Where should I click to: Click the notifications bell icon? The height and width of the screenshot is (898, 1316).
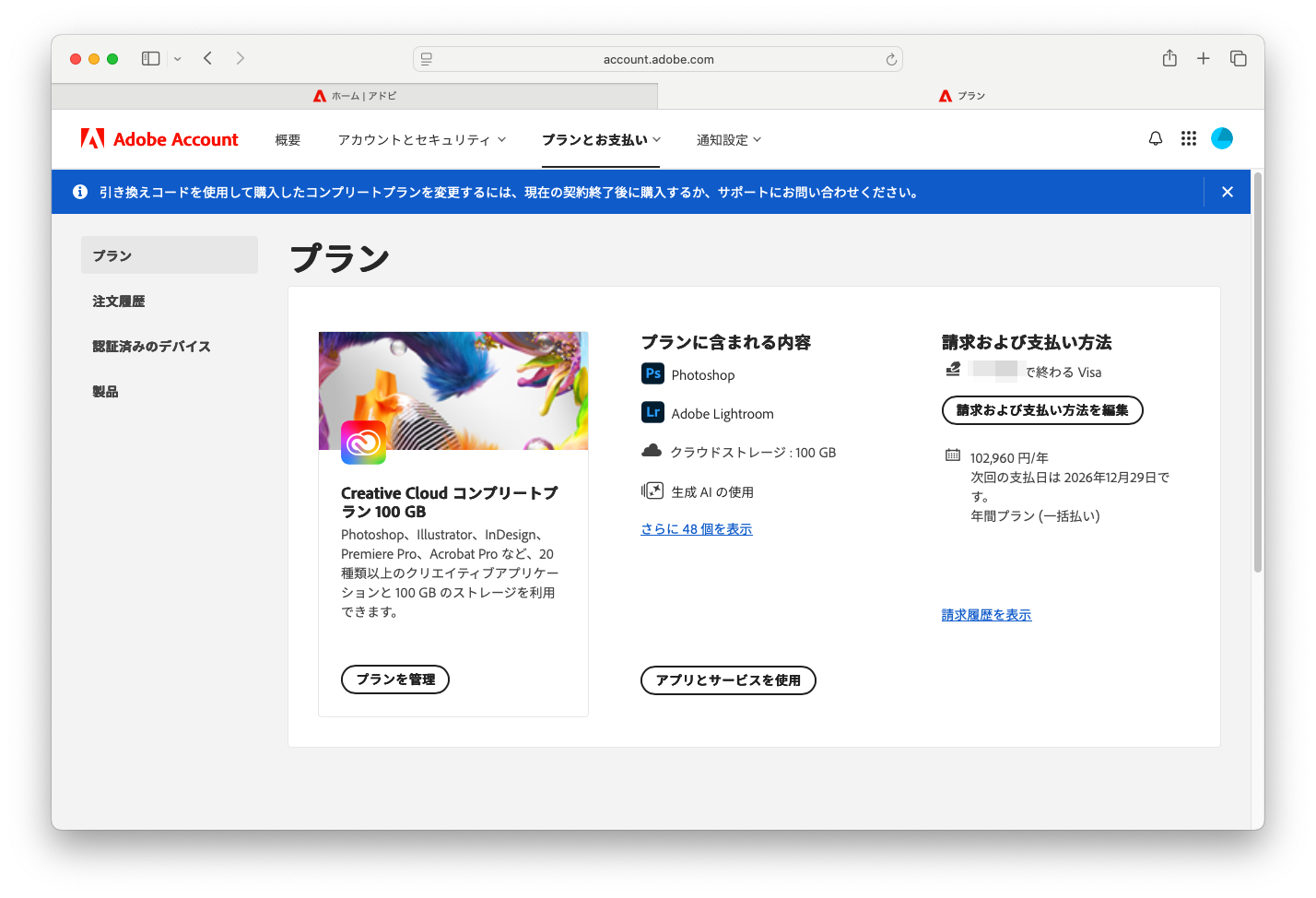1155,138
